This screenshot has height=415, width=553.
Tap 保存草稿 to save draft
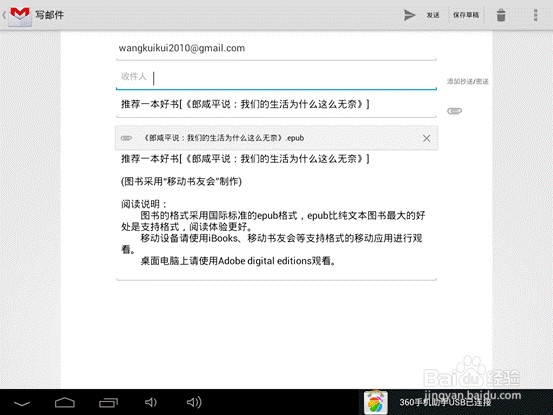(x=466, y=15)
